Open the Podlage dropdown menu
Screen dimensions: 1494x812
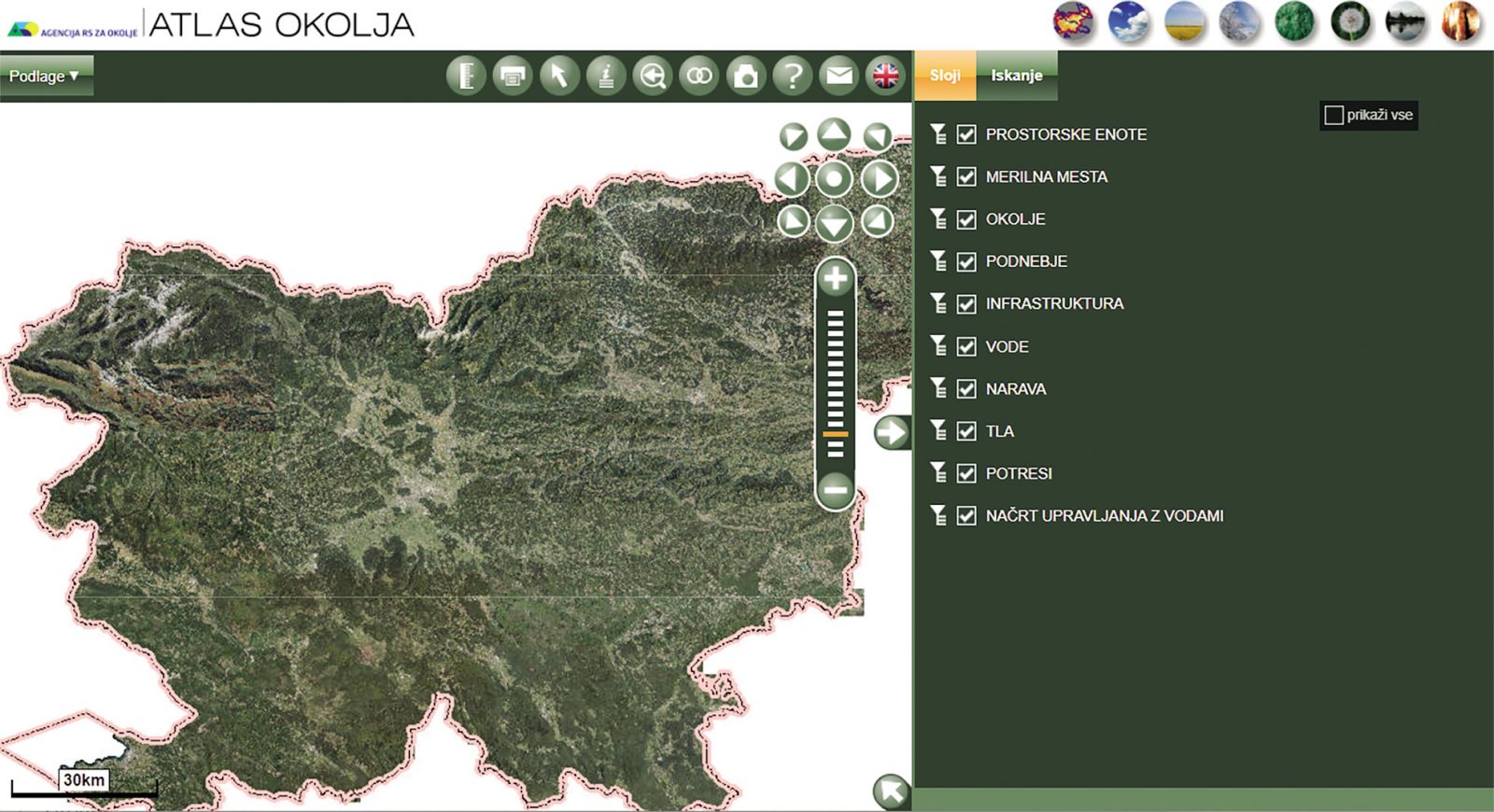[44, 76]
